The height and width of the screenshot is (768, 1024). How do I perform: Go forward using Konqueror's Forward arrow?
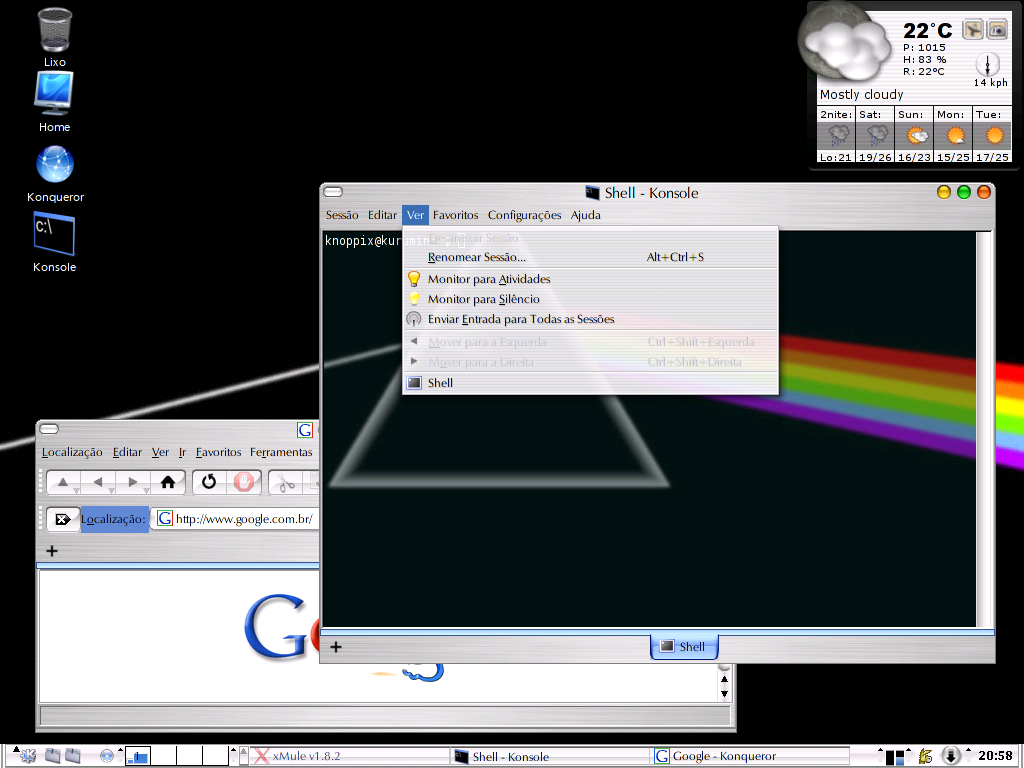(x=133, y=483)
